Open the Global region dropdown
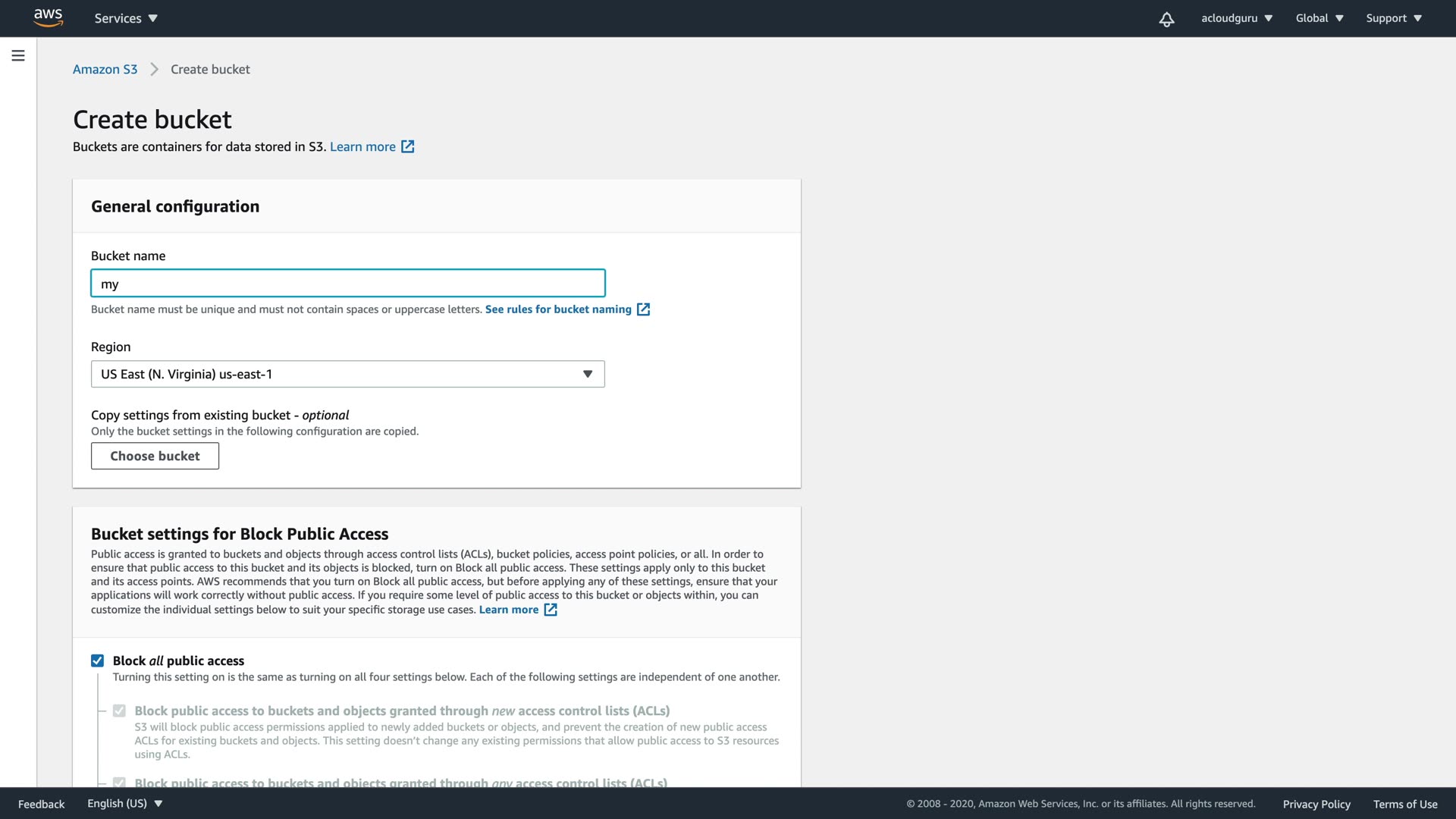The height and width of the screenshot is (819, 1456). (x=1319, y=18)
